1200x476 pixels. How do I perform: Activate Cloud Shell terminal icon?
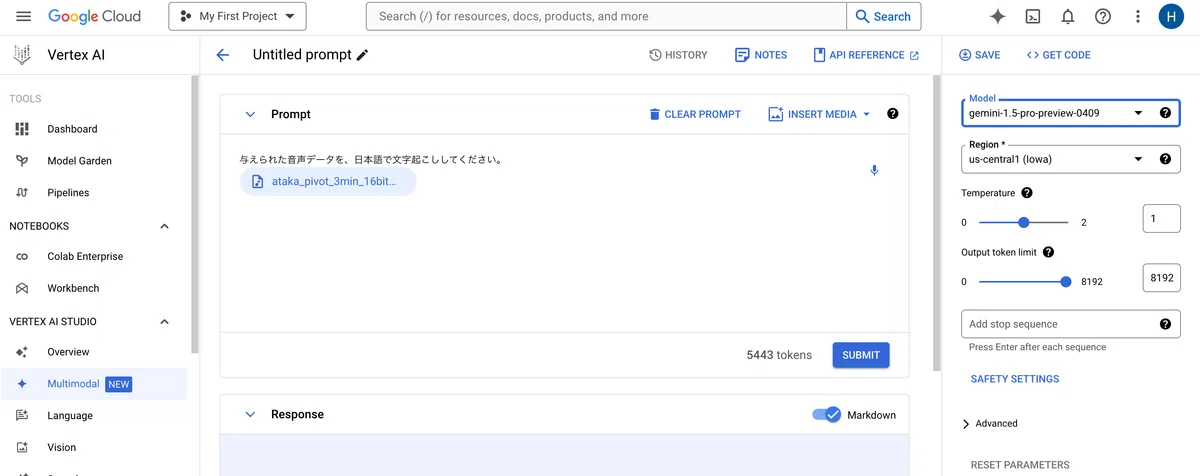pos(1033,16)
